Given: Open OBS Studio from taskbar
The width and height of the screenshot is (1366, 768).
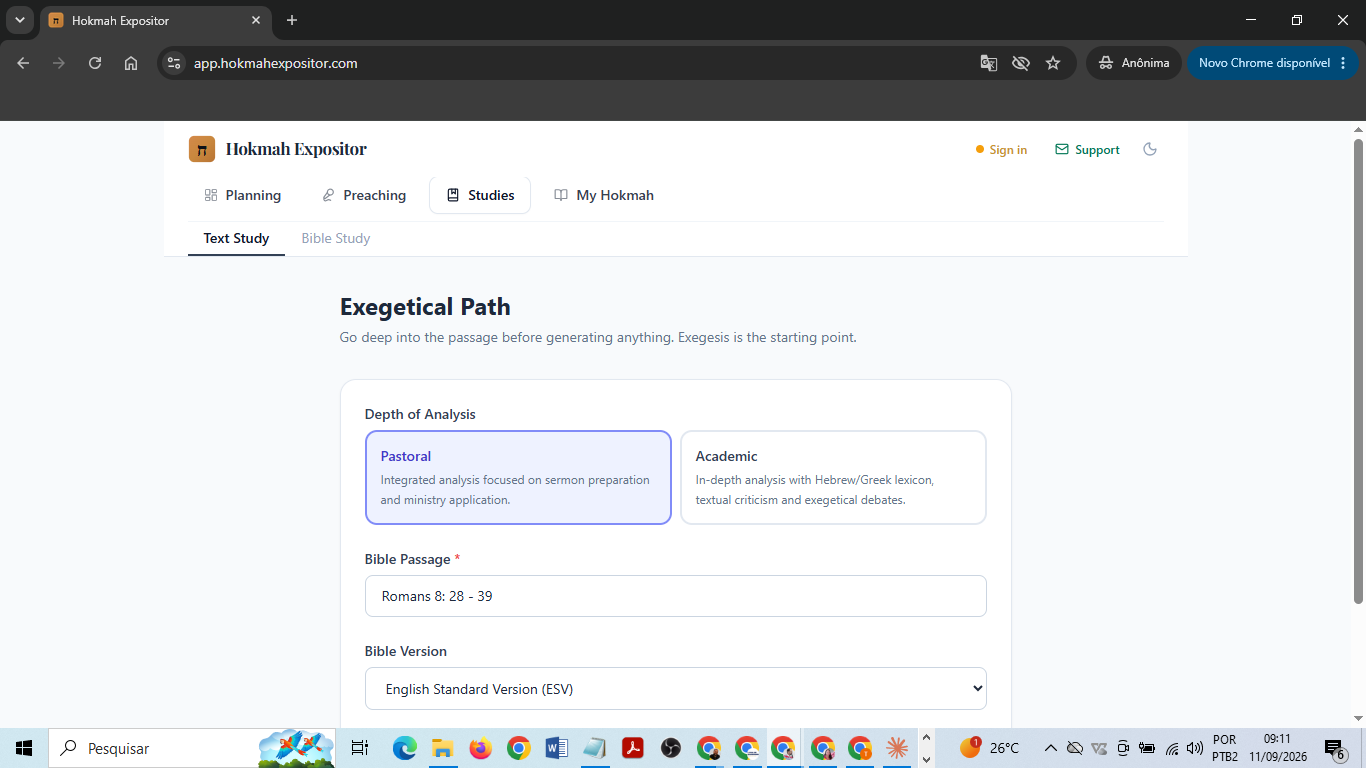Looking at the screenshot, I should 671,748.
